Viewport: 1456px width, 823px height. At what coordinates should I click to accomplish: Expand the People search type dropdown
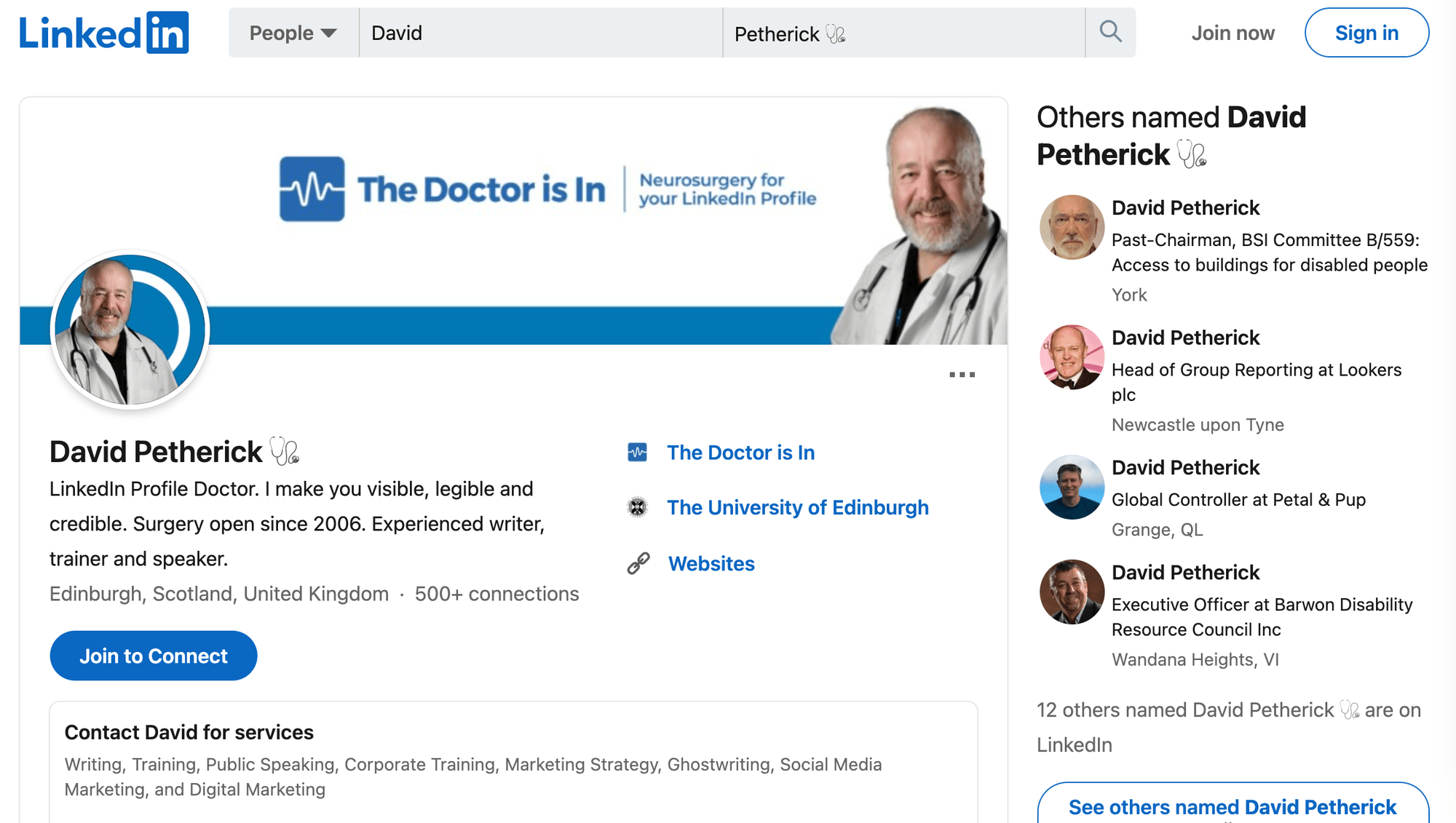point(293,33)
